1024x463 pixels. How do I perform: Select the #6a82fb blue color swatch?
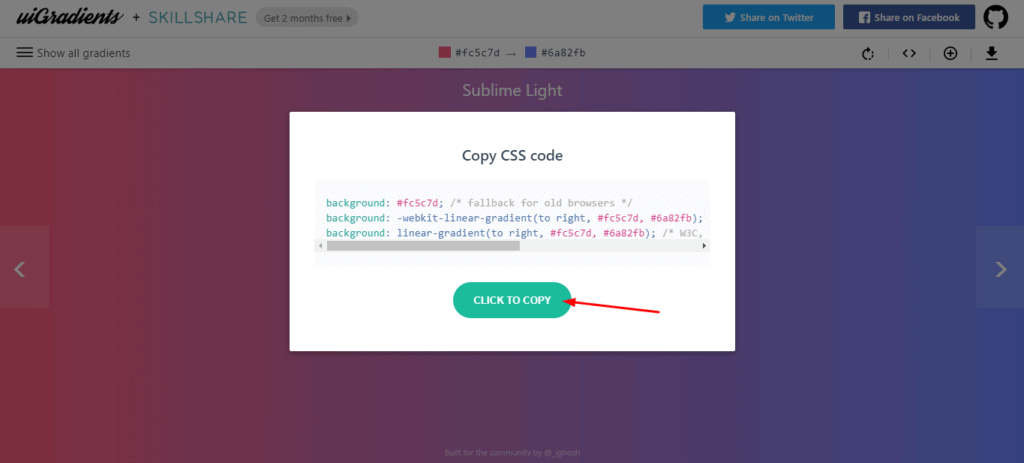click(531, 53)
